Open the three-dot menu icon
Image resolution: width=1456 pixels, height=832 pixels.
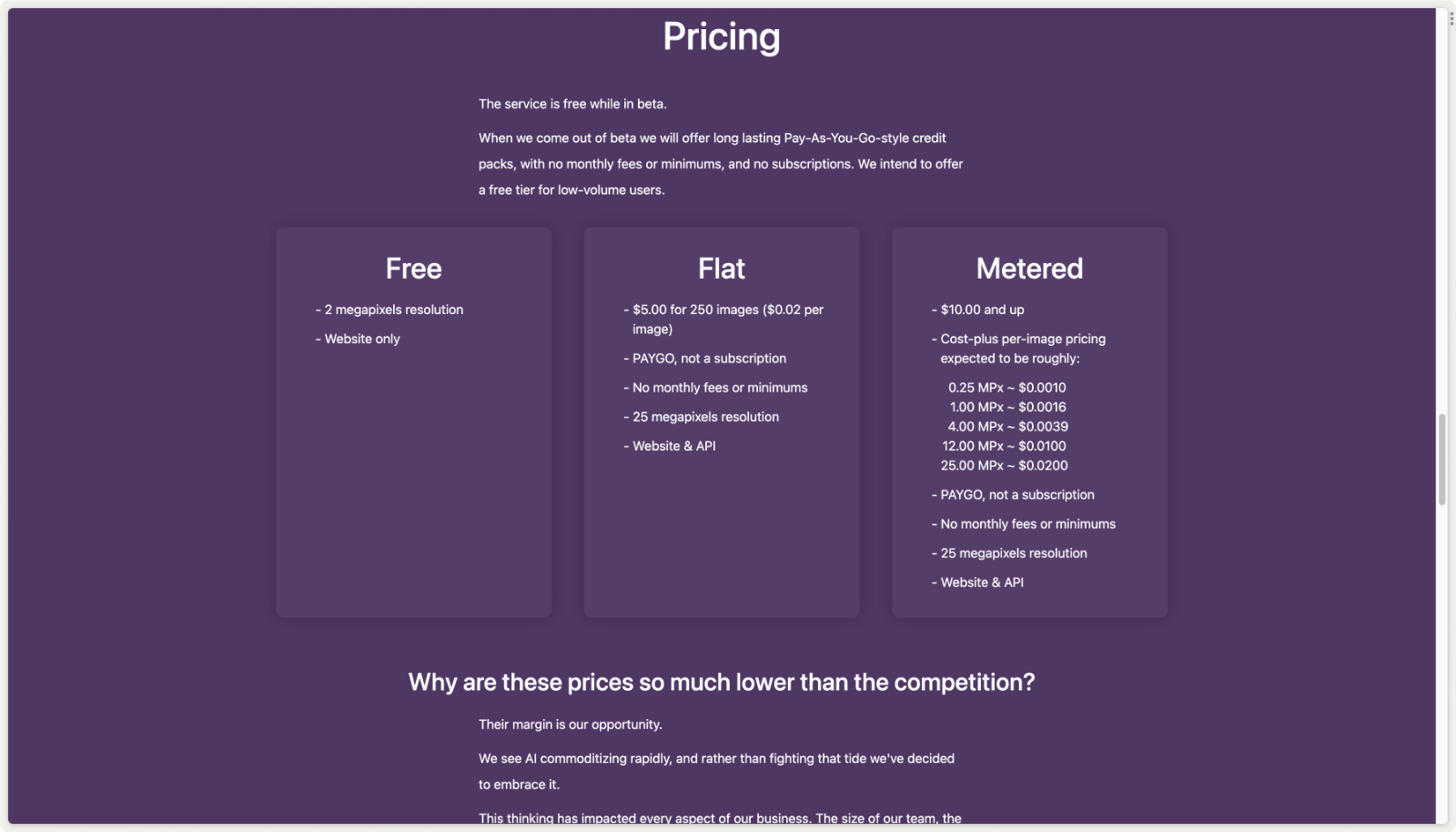tap(1451, 18)
